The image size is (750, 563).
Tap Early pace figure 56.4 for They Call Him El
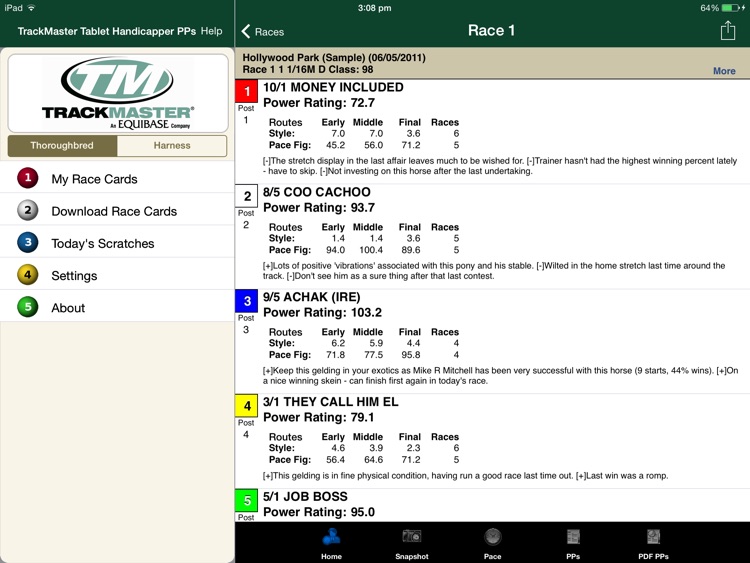(x=335, y=459)
